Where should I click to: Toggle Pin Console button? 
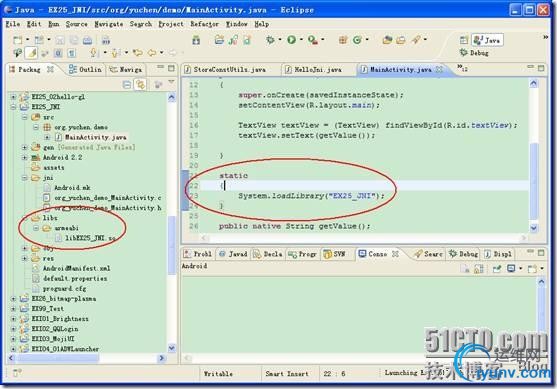click(x=497, y=269)
